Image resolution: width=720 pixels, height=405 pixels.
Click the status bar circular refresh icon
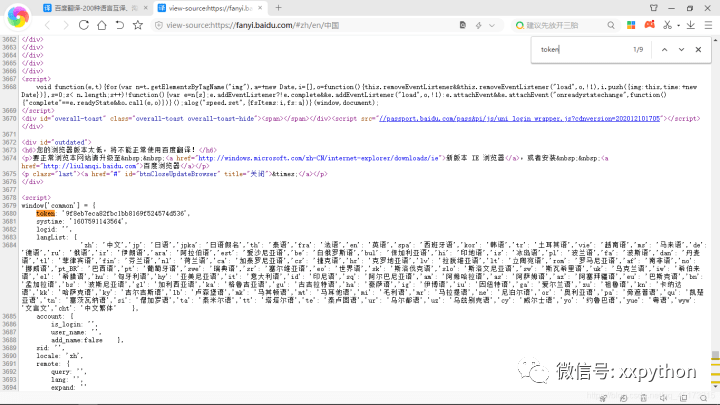[x=623, y=398]
